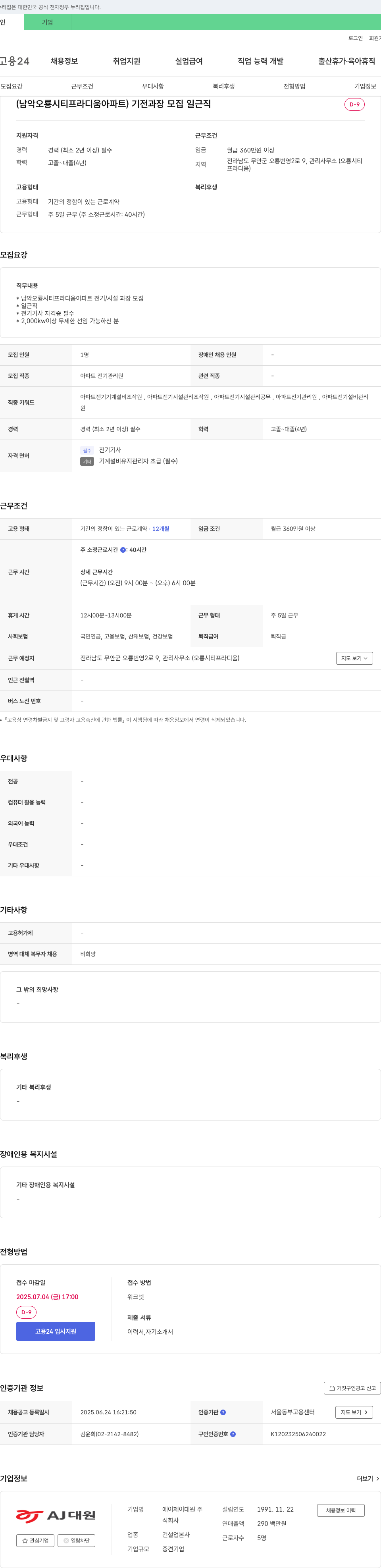381x1568 pixels.
Task: Click the 12개월 contract period text
Action: [x=161, y=529]
